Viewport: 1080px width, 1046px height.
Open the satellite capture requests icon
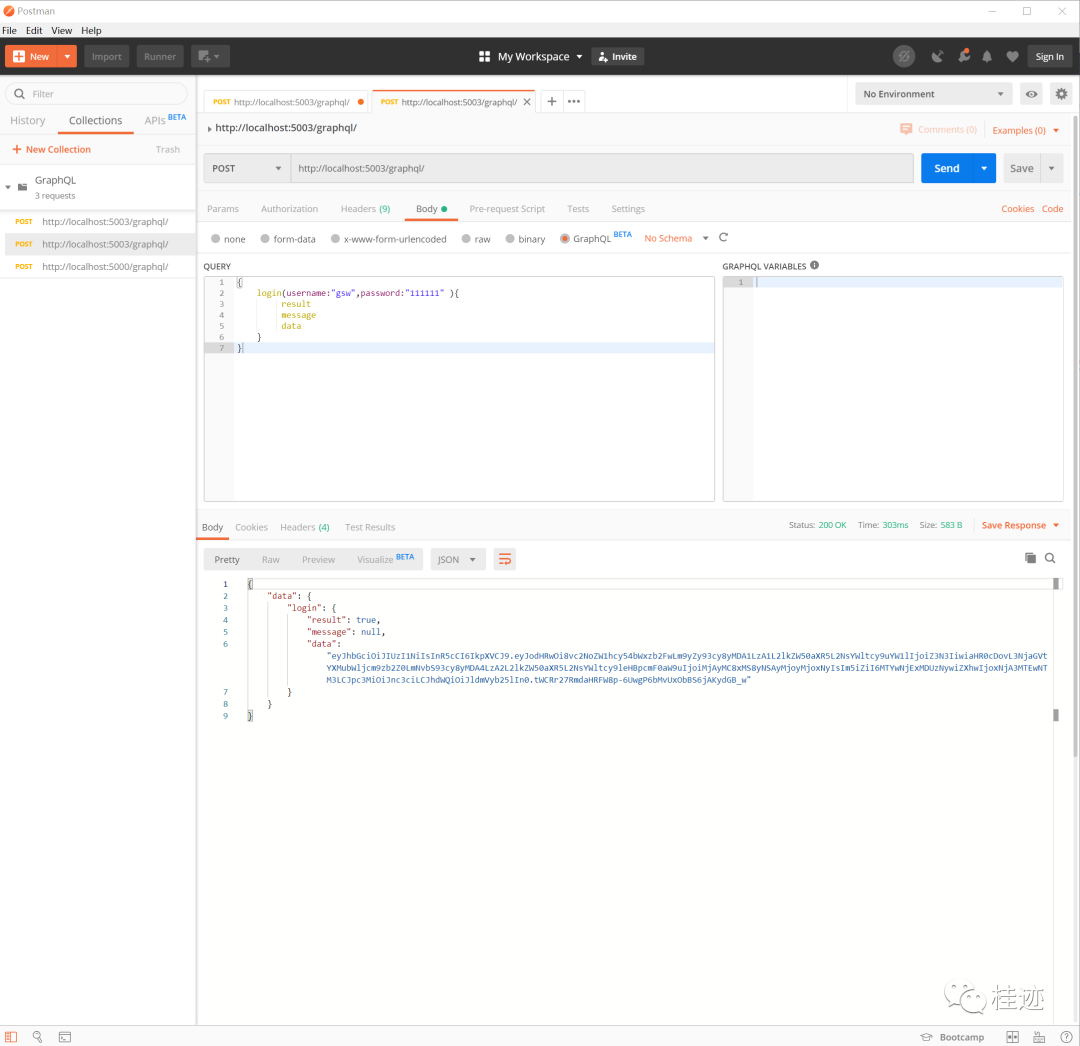937,56
